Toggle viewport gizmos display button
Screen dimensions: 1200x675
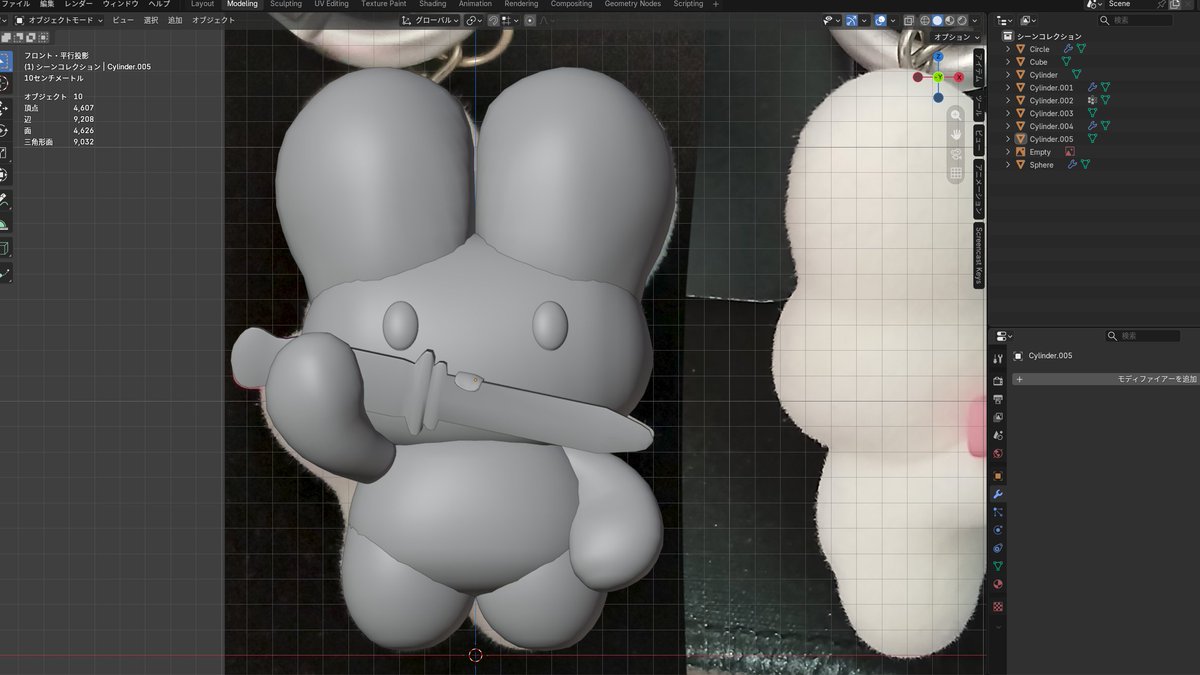coord(851,20)
